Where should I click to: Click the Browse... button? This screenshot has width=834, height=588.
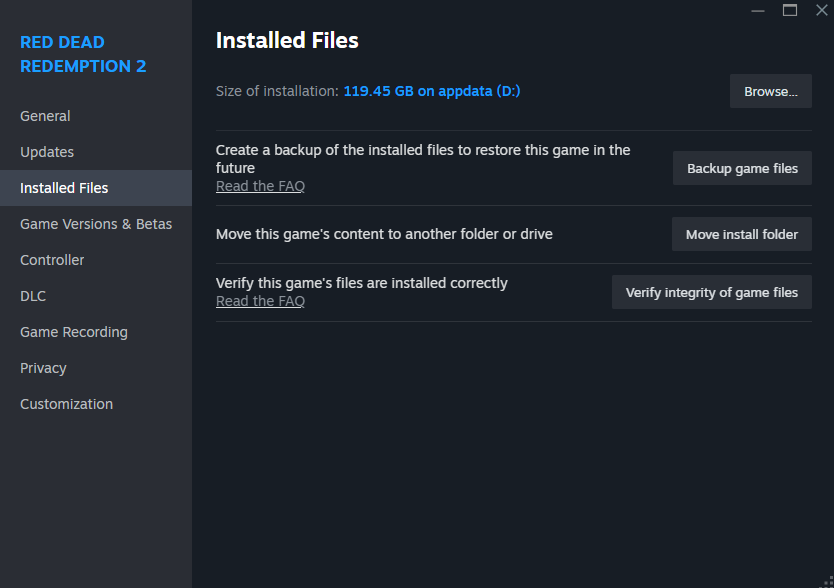(x=770, y=91)
